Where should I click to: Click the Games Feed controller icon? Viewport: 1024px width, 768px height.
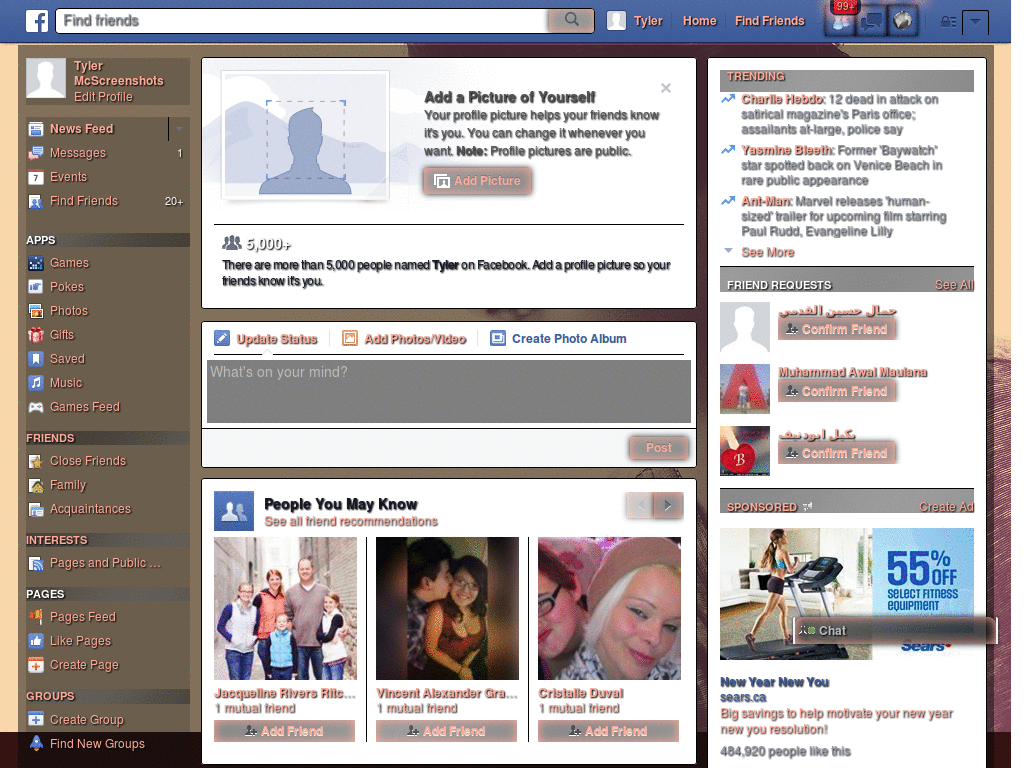36,407
